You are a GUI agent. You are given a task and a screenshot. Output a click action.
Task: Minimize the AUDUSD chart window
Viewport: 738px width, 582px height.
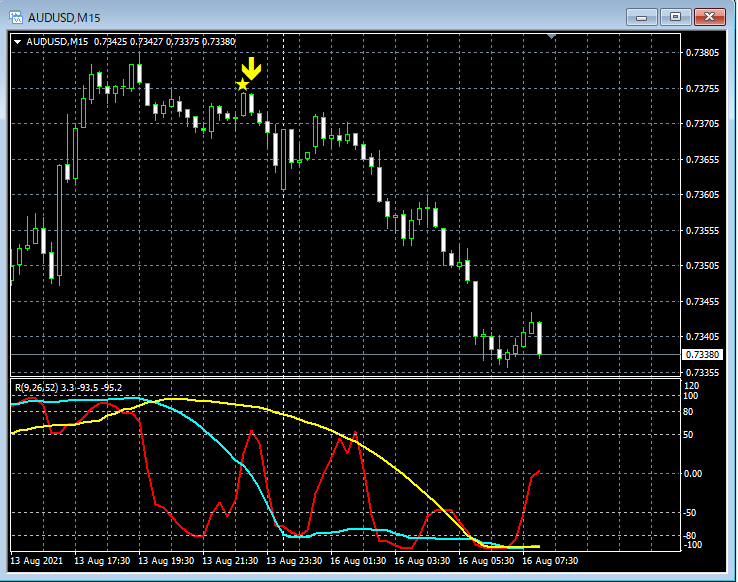(x=642, y=17)
